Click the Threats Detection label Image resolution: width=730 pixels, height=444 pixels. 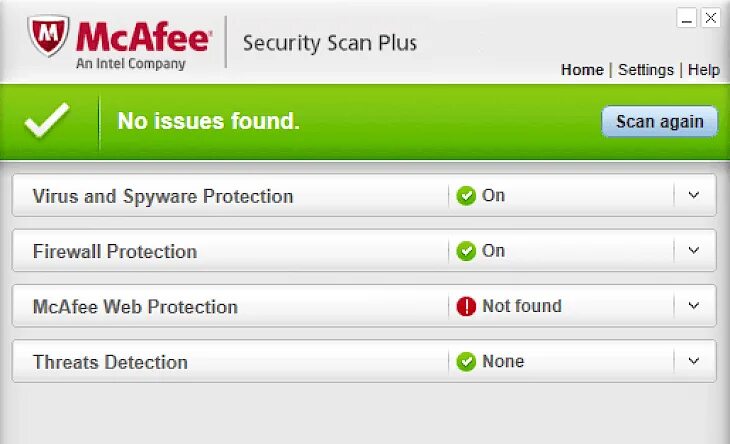click(x=110, y=362)
